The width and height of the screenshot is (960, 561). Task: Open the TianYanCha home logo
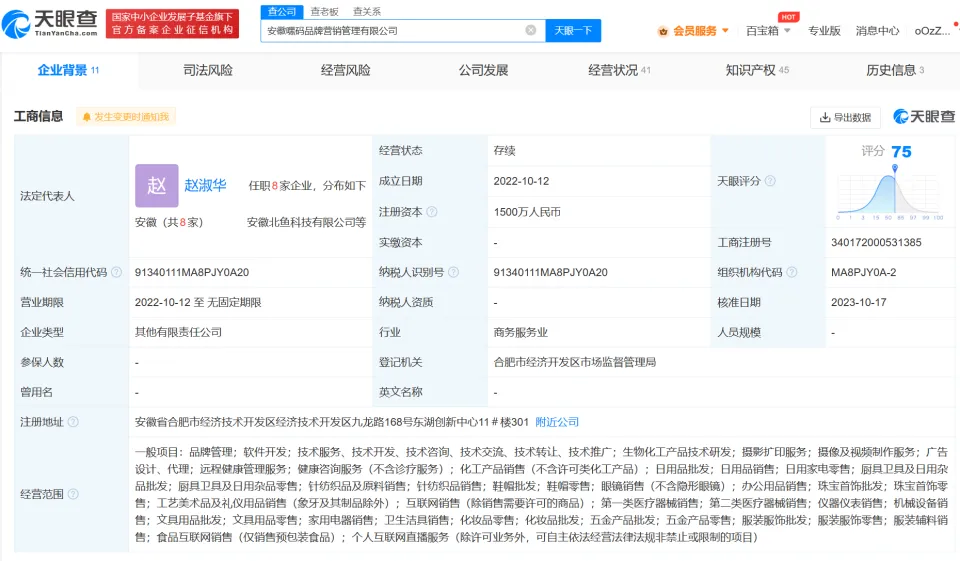50,23
